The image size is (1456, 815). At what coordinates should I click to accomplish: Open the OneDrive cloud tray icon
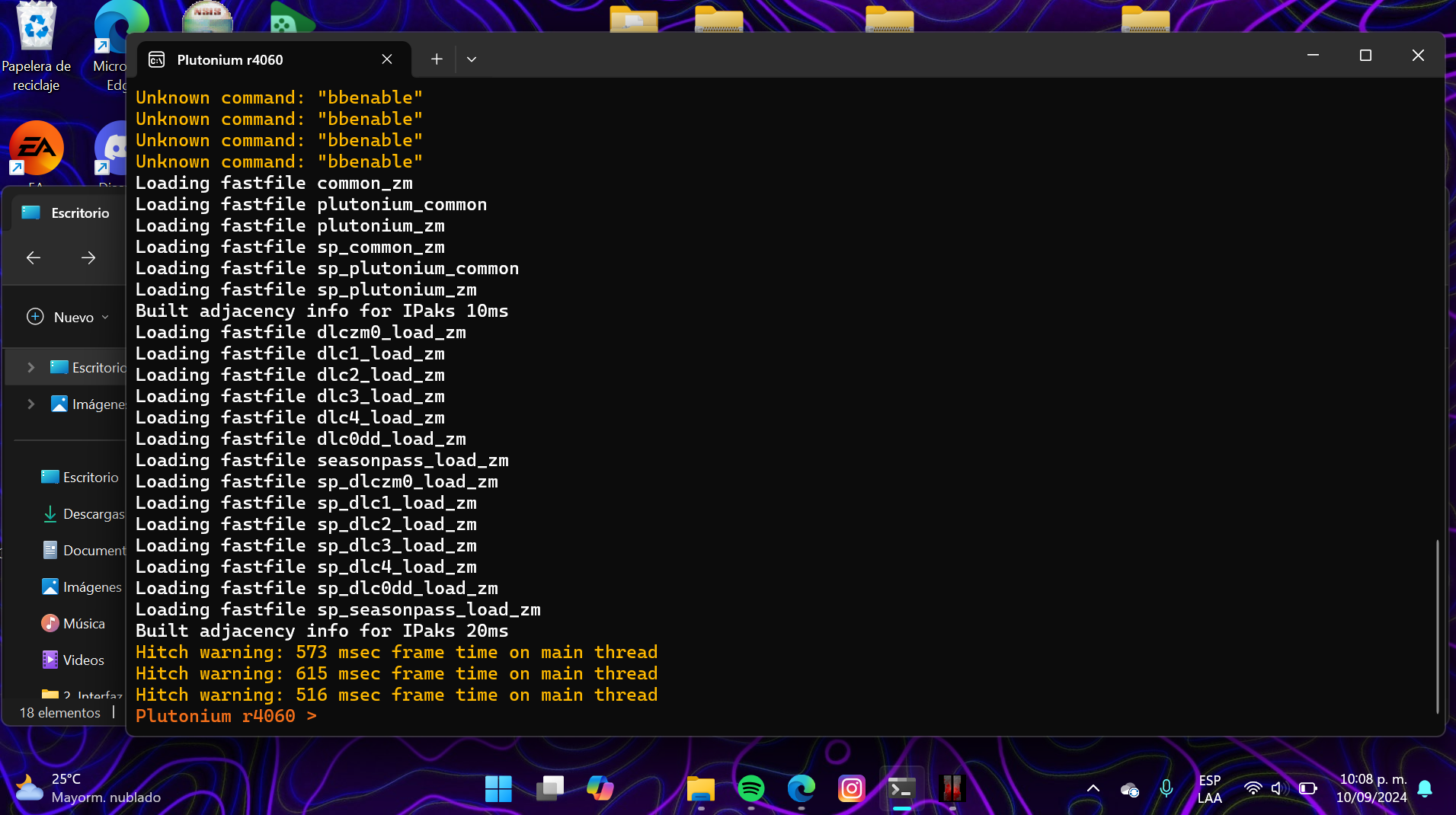[1130, 789]
